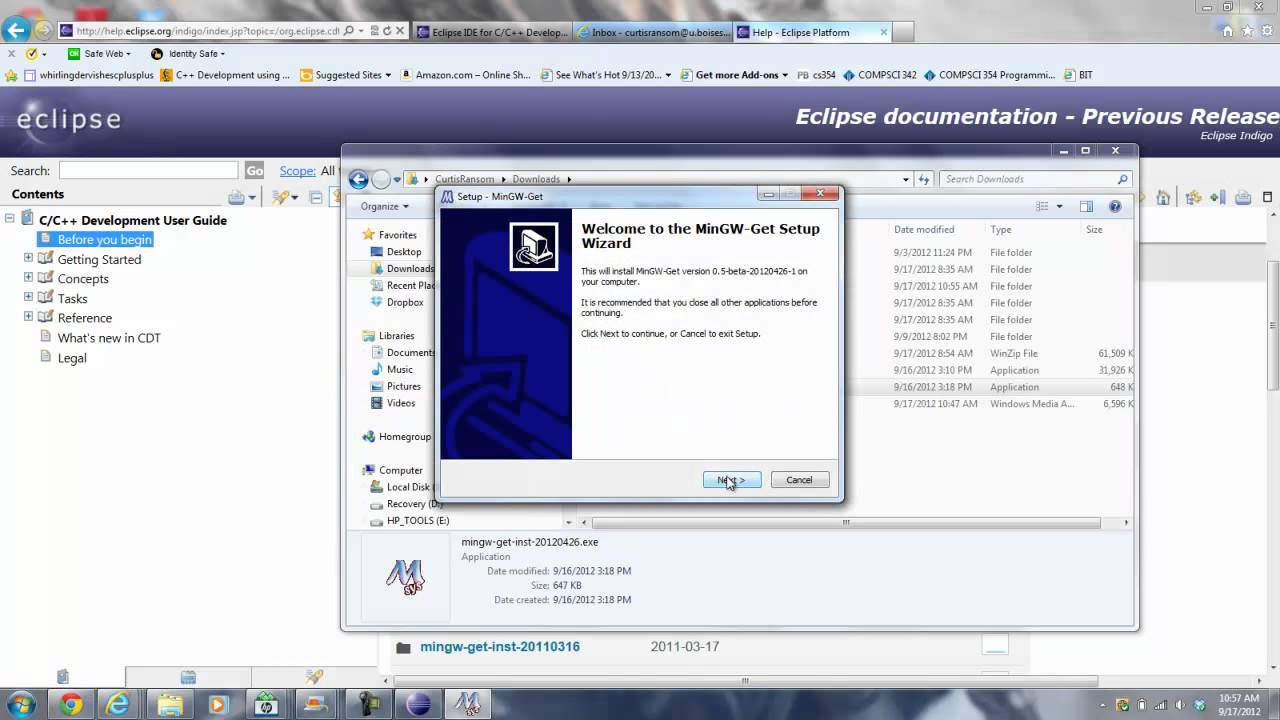Click the Search Downloads box in Explorer

point(1035,179)
